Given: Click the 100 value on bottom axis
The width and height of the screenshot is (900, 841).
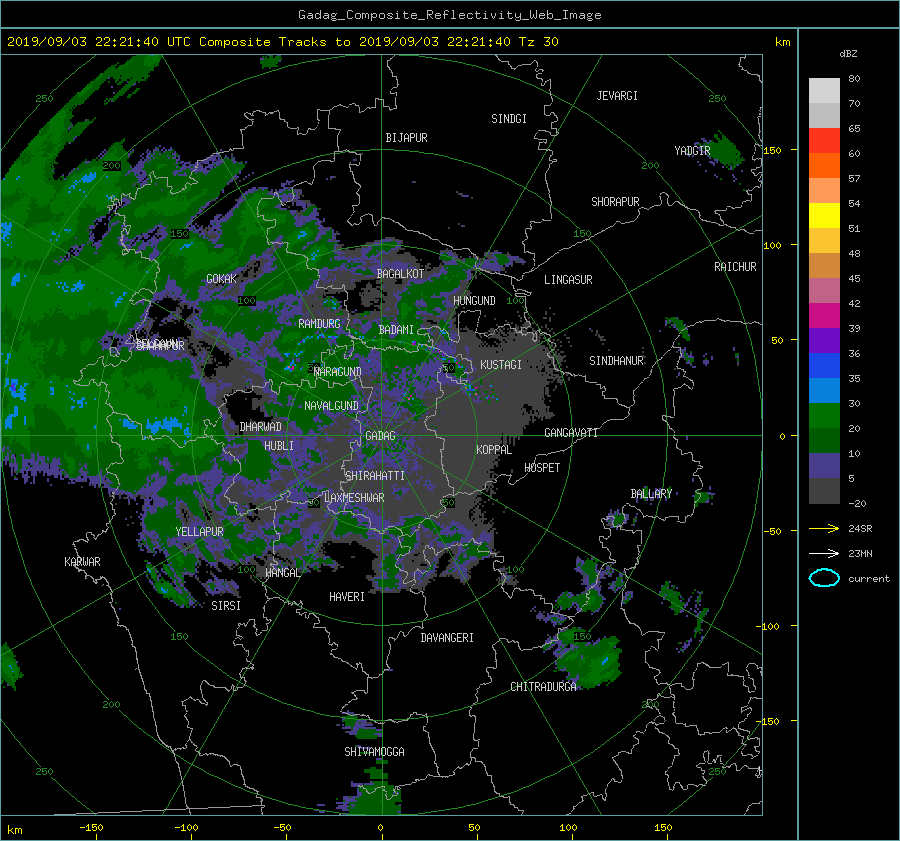Looking at the screenshot, I should pos(568,828).
